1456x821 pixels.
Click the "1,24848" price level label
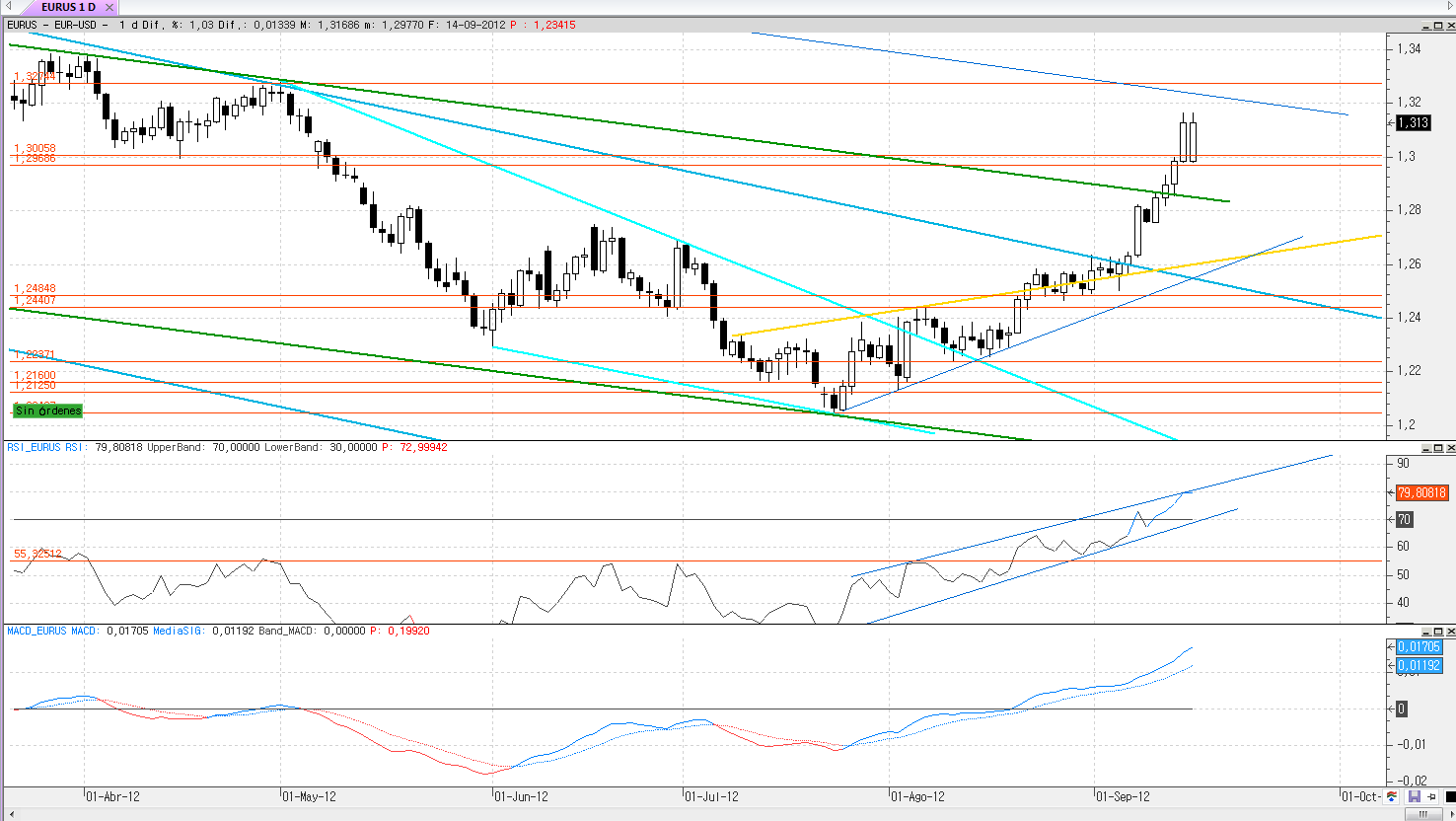35,288
